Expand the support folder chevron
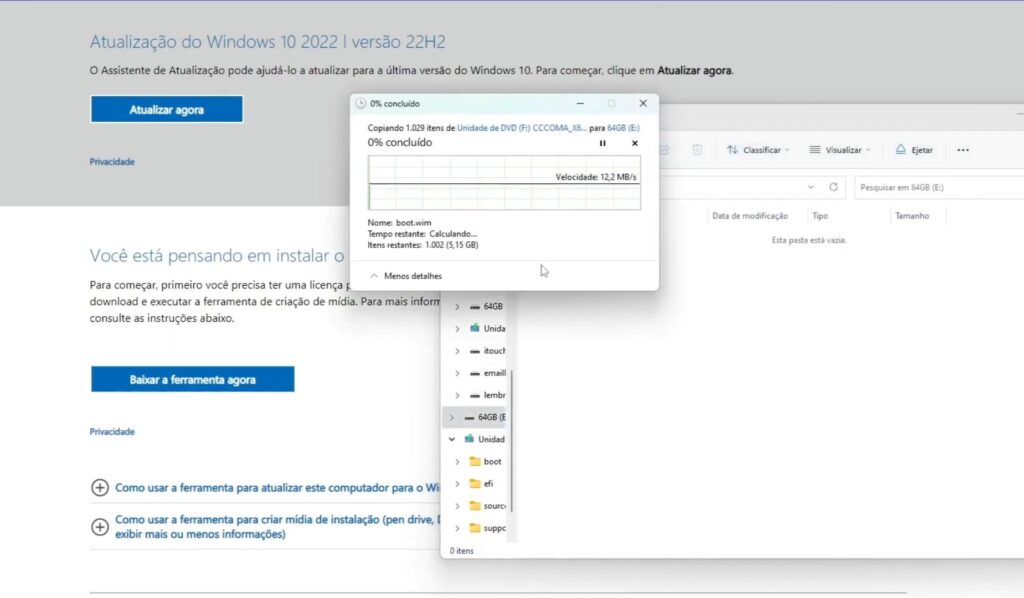 point(457,528)
